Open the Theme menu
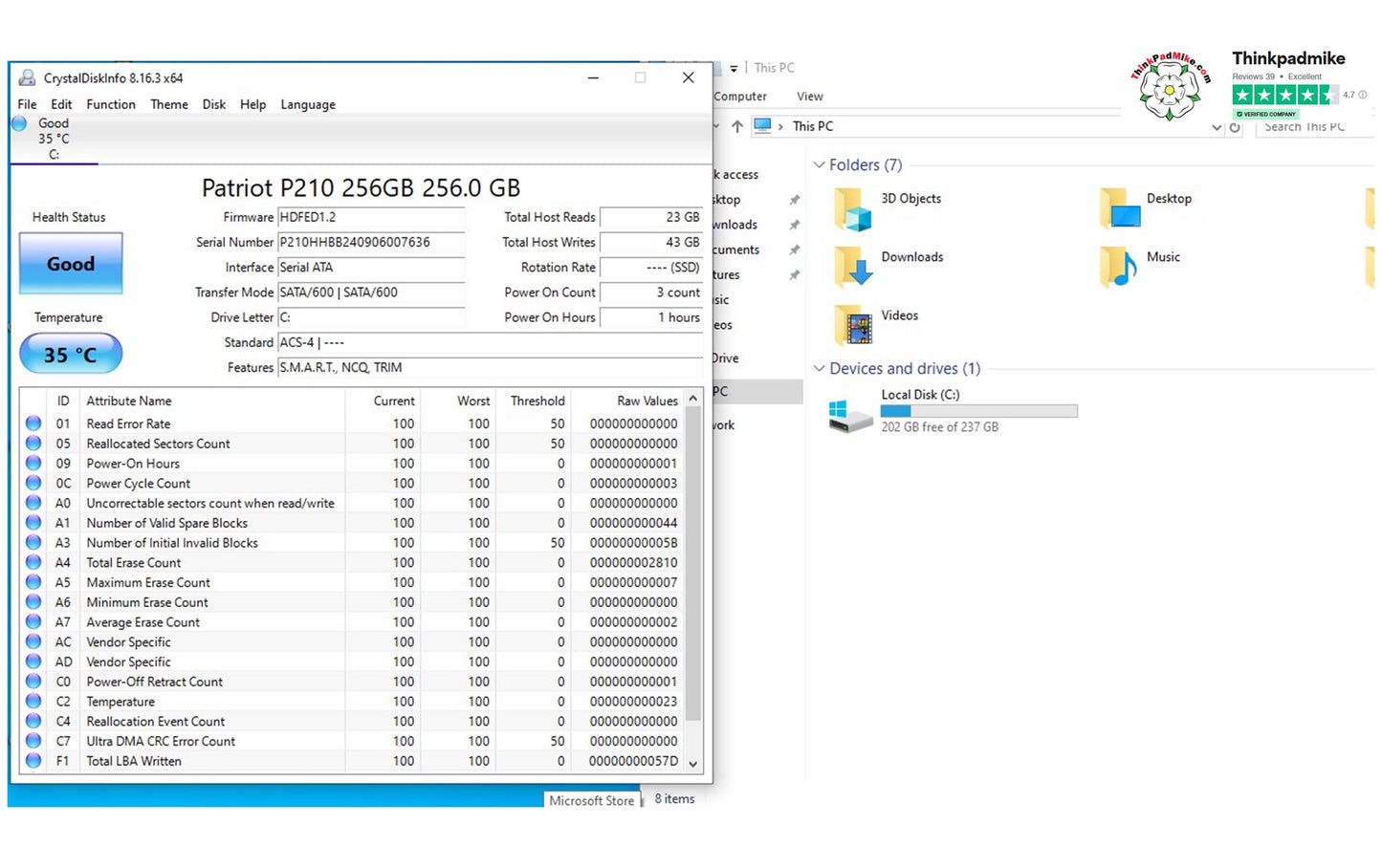This screenshot has height=868, width=1382. [x=169, y=104]
